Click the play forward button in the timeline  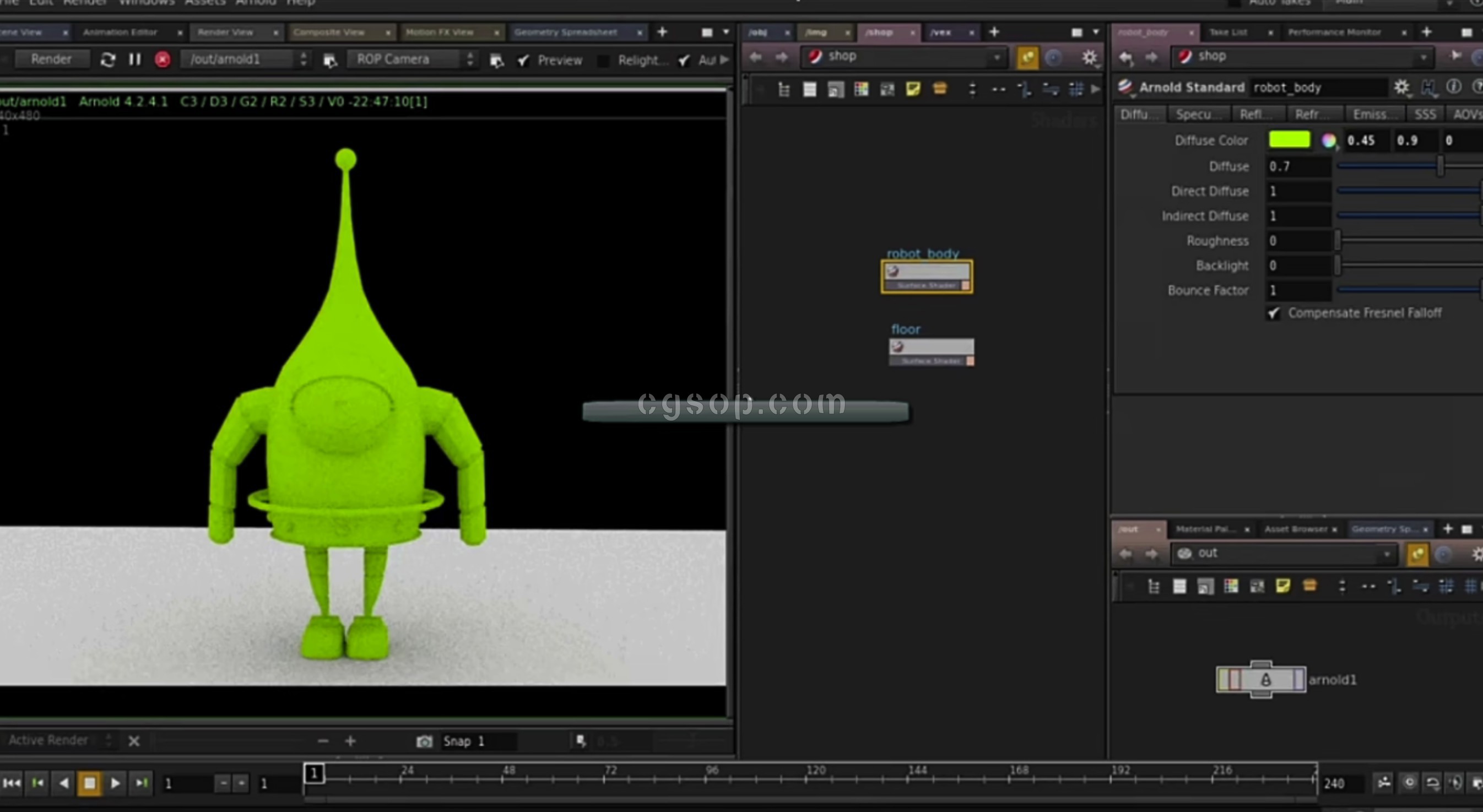point(115,783)
